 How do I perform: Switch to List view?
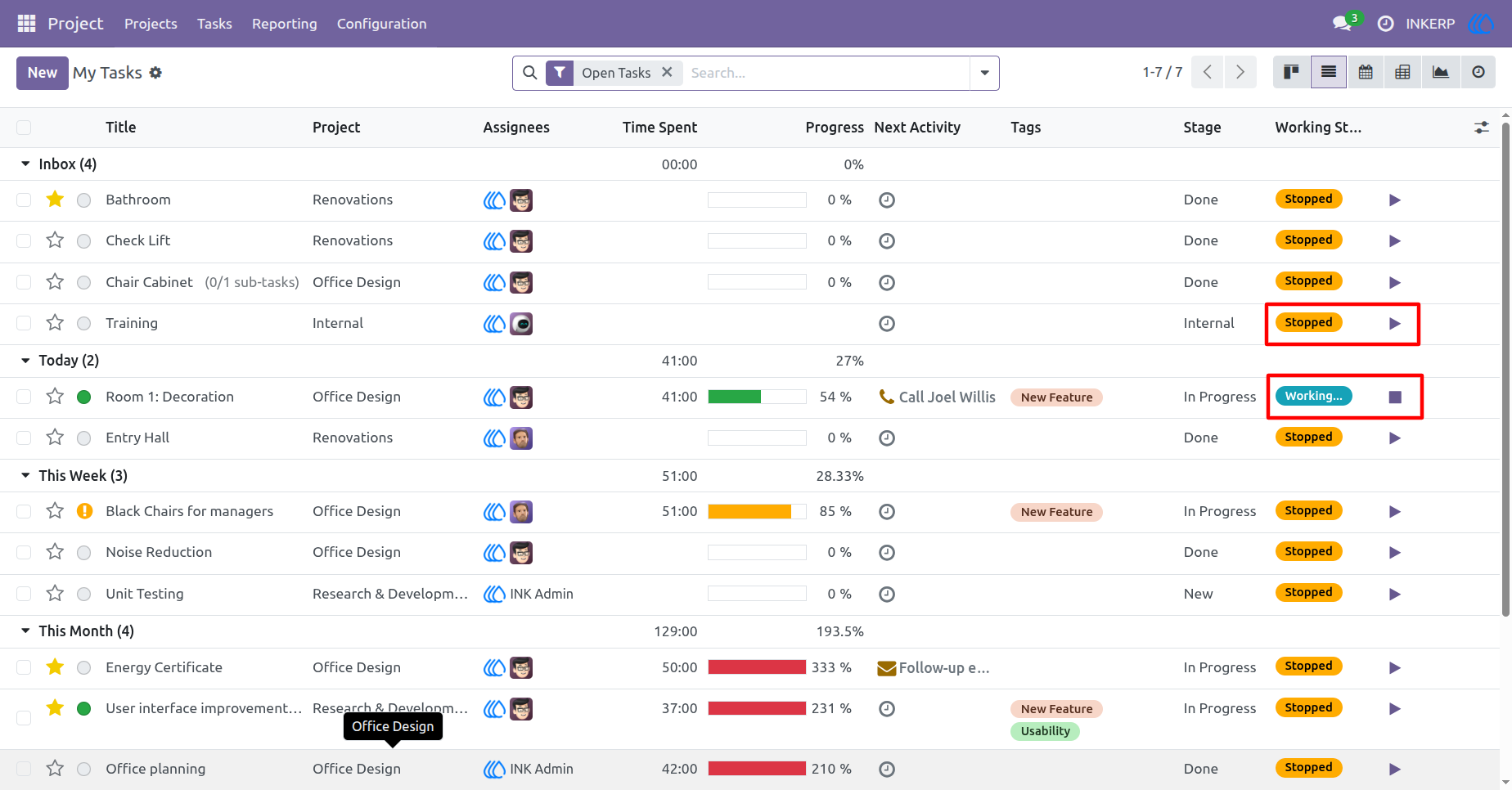point(1329,73)
